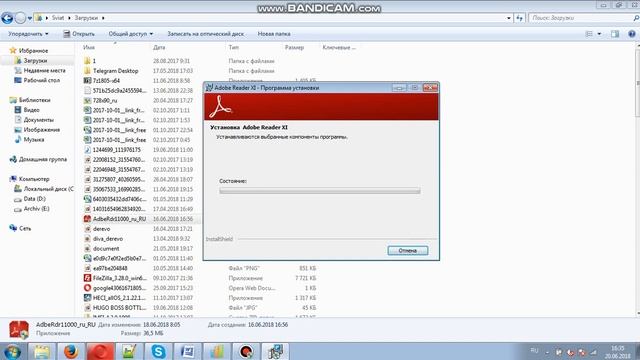Click Записать на оптический диск

click(205, 34)
